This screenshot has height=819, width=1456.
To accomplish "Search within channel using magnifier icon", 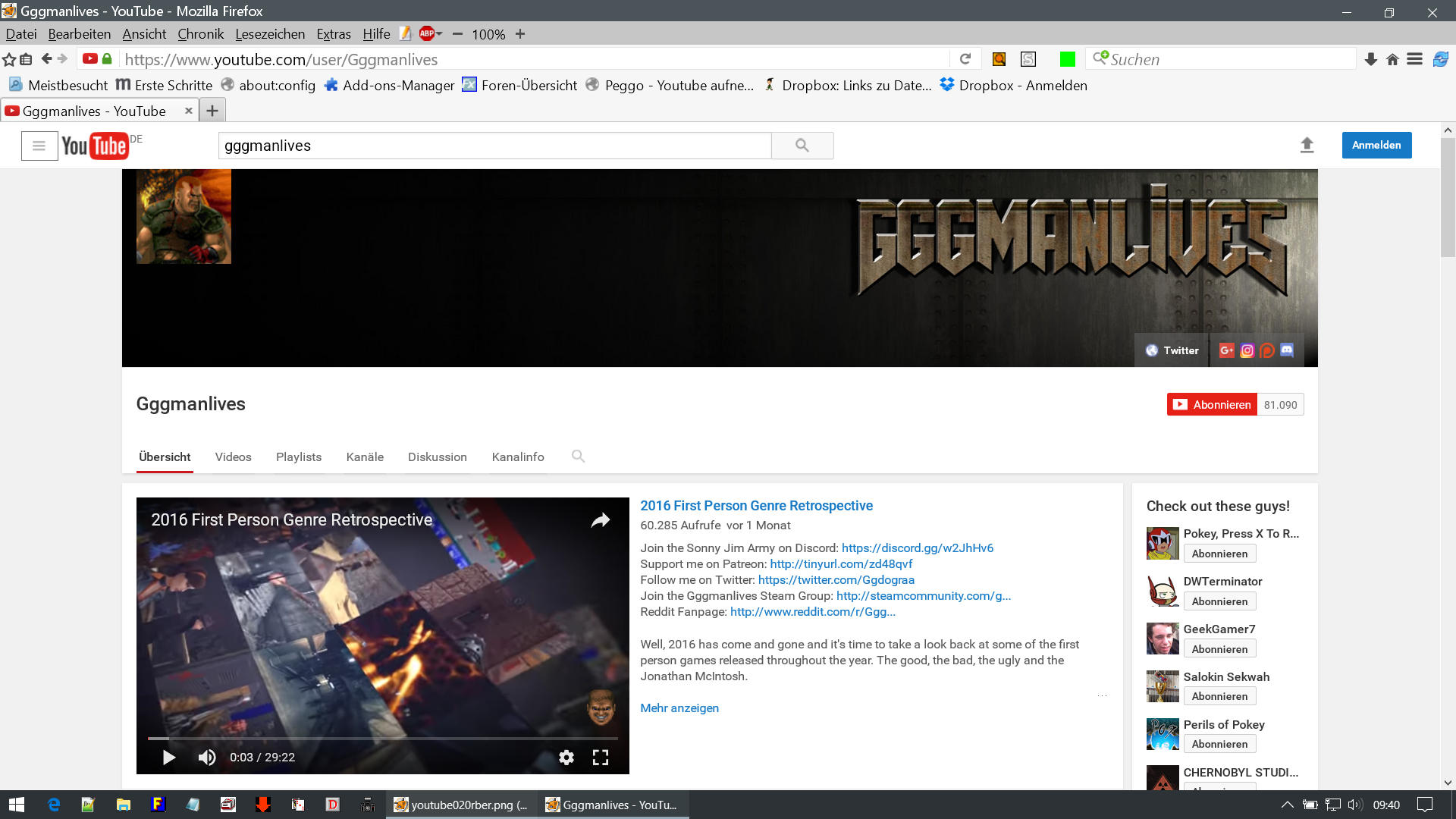I will tap(578, 457).
